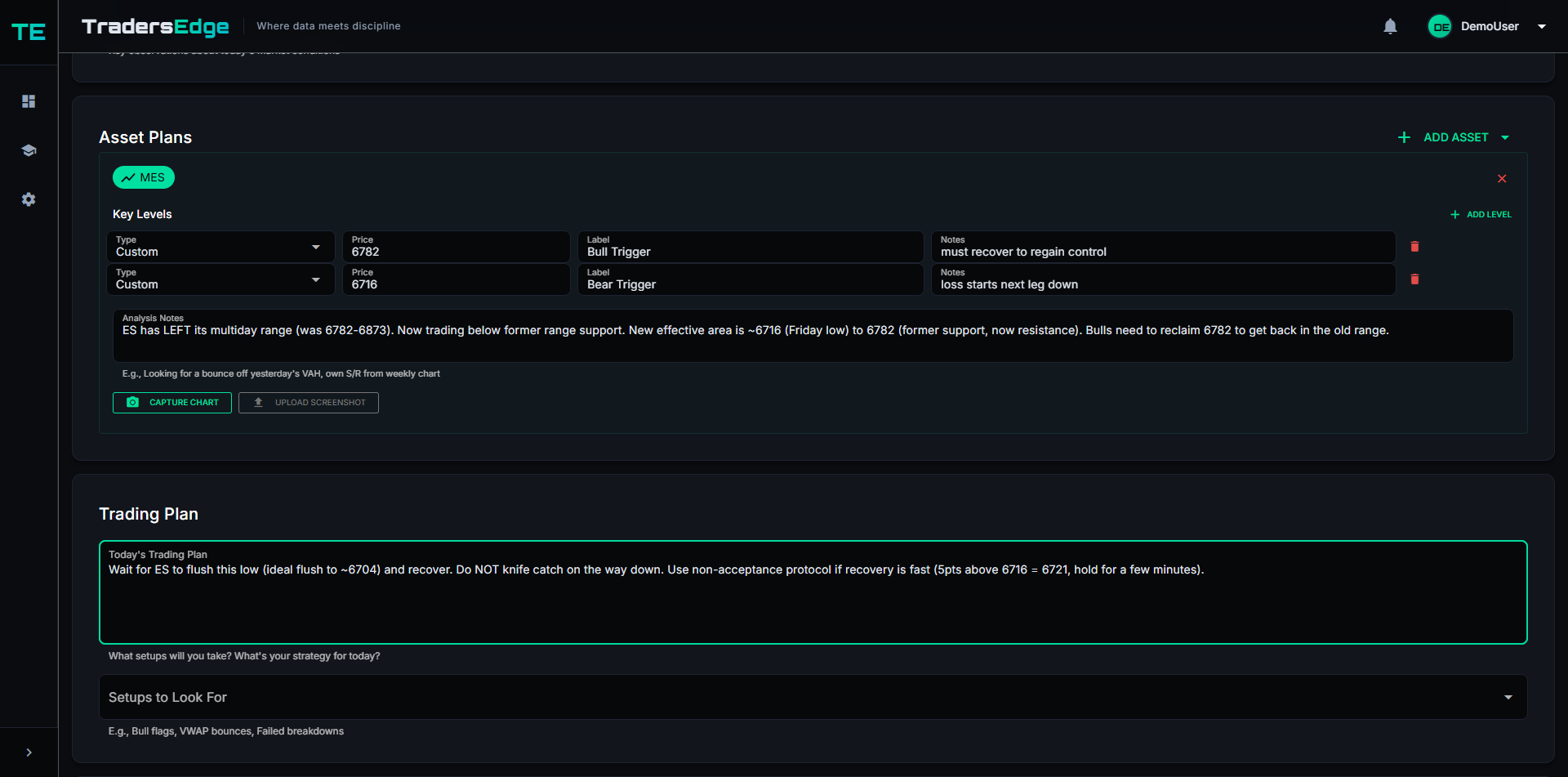Click hint text about bounce off yesterday's VAH
Image resolution: width=1568 pixels, height=777 pixels.
pyautogui.click(x=281, y=373)
